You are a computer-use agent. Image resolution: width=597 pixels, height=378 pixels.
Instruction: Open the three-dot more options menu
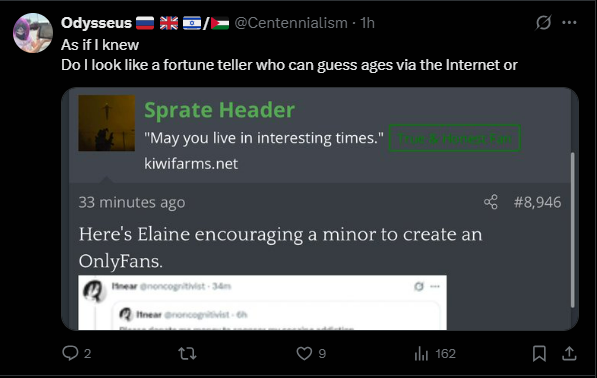coord(569,22)
